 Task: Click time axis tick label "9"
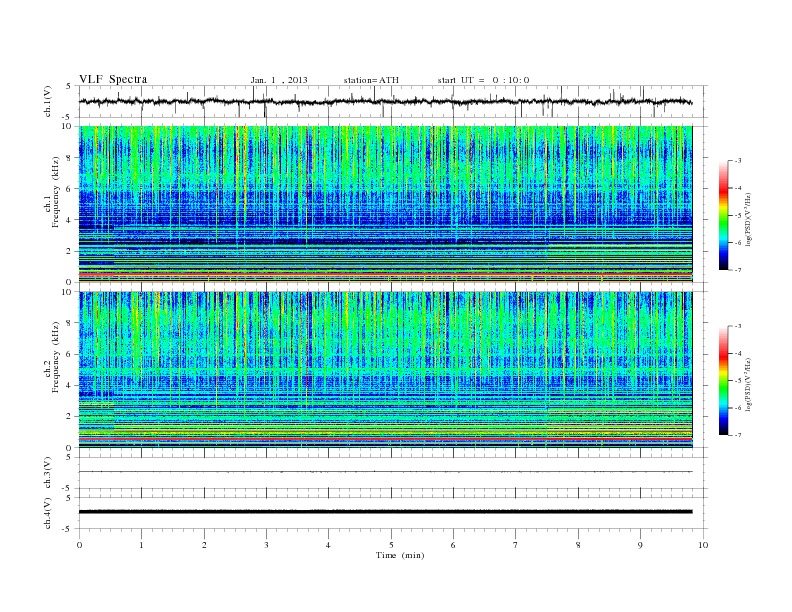coord(640,545)
